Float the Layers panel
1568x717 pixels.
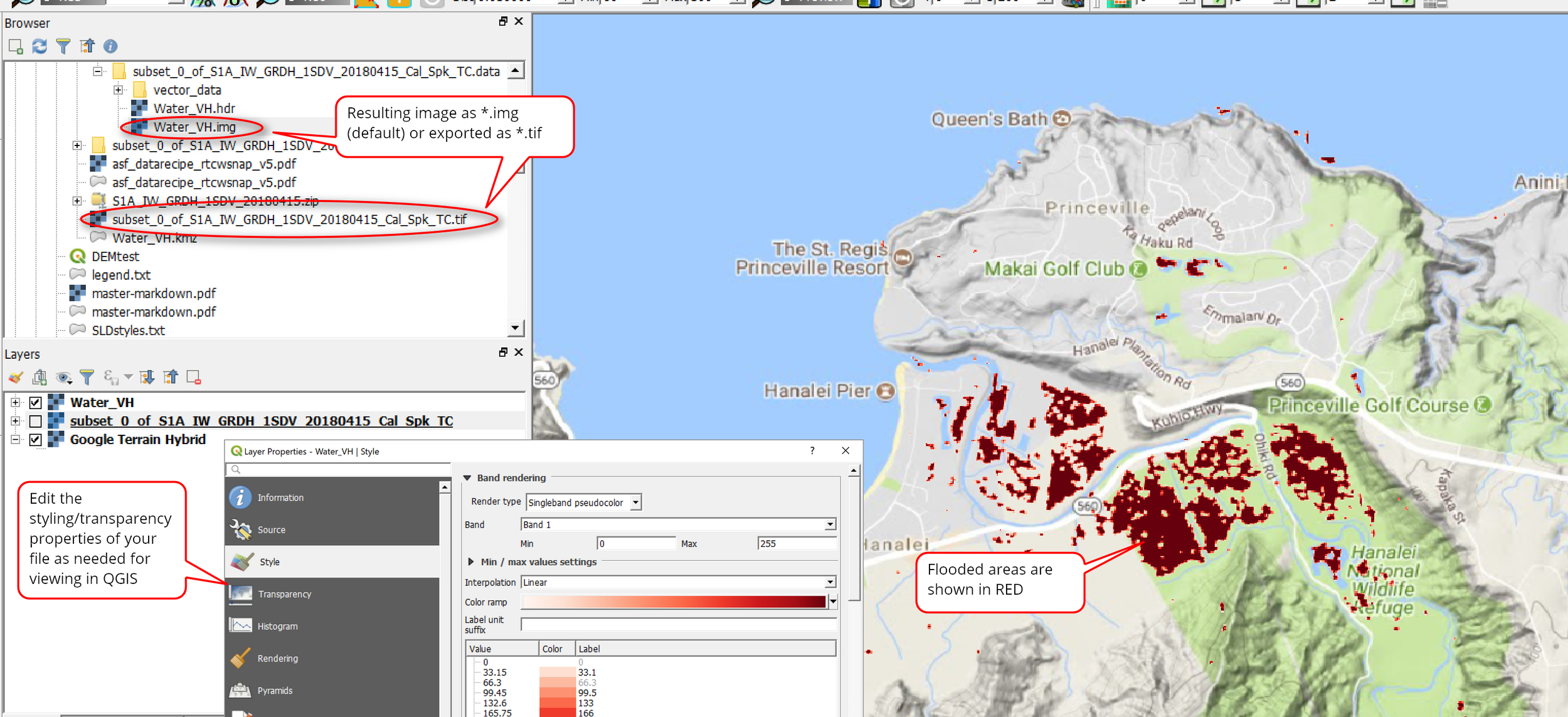(503, 352)
